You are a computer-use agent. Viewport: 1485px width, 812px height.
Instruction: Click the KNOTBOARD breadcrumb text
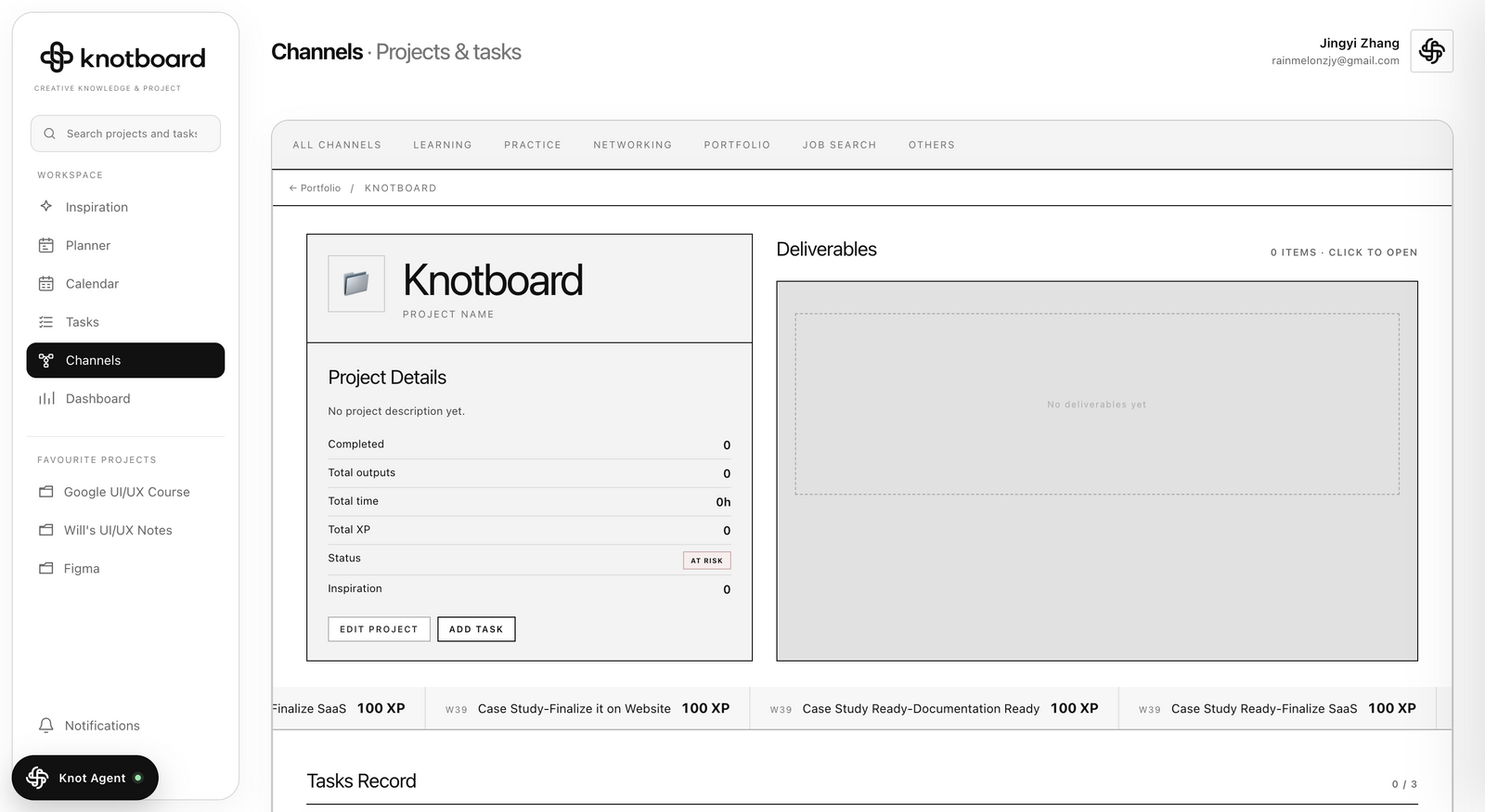(x=401, y=187)
